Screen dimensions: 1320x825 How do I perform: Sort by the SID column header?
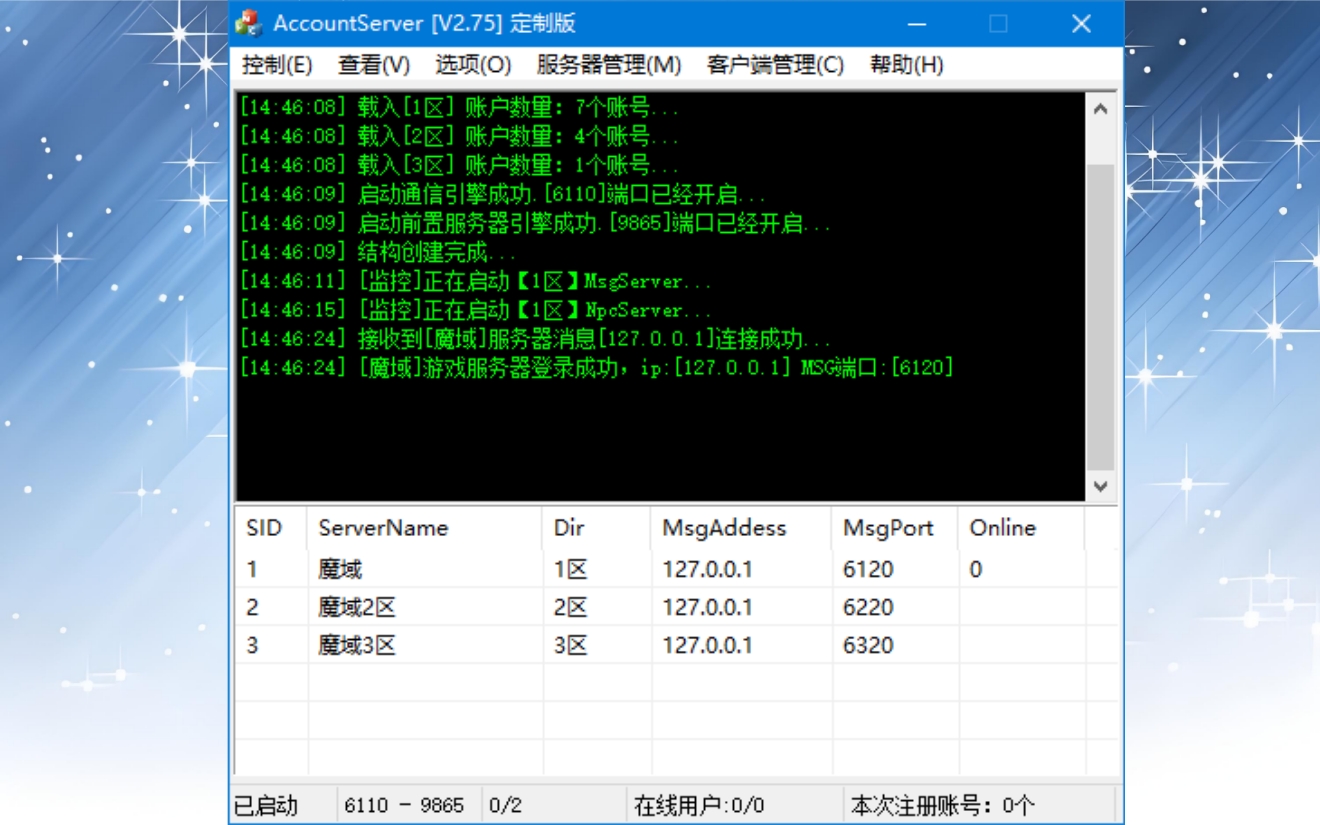pos(265,528)
